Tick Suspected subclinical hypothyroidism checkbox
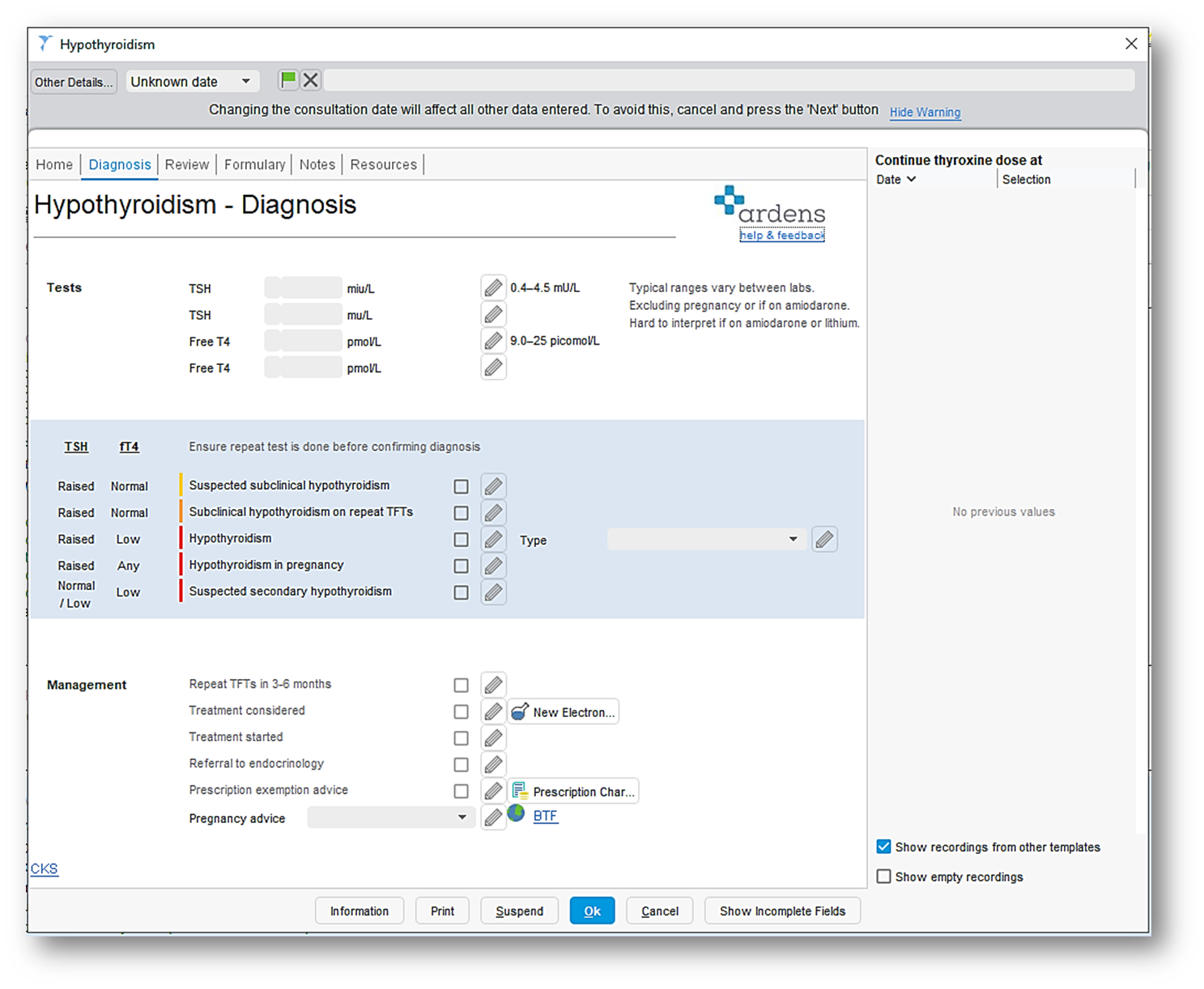Screen dimensions: 1204x989 tap(461, 486)
